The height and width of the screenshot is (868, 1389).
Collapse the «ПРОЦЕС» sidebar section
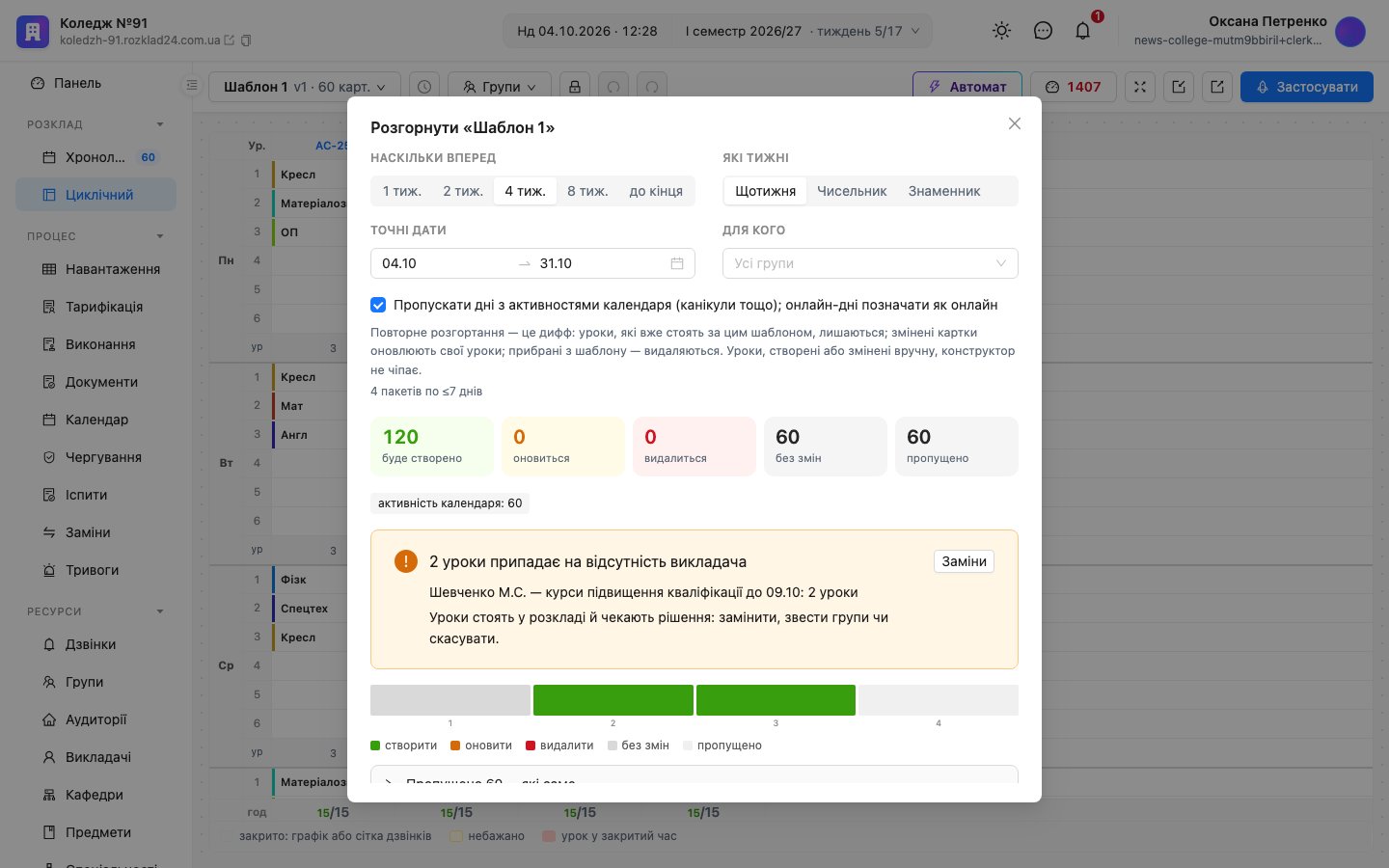tap(160, 236)
